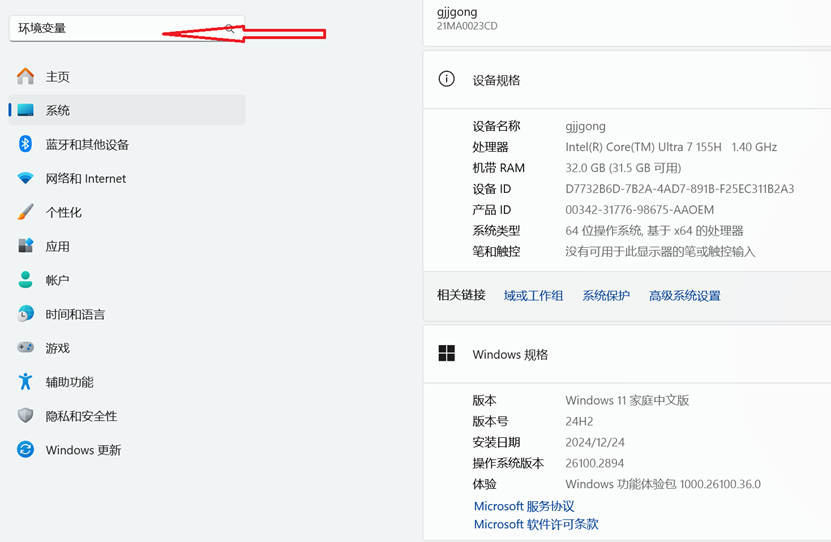Click Windows 功能体验包 value
Viewport: 831px width, 542px height.
click(x=663, y=484)
